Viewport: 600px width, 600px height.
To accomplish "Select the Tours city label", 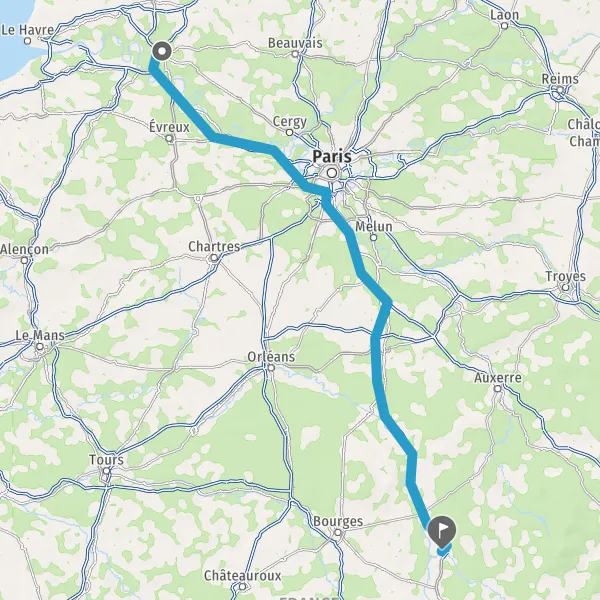I will [x=106, y=460].
